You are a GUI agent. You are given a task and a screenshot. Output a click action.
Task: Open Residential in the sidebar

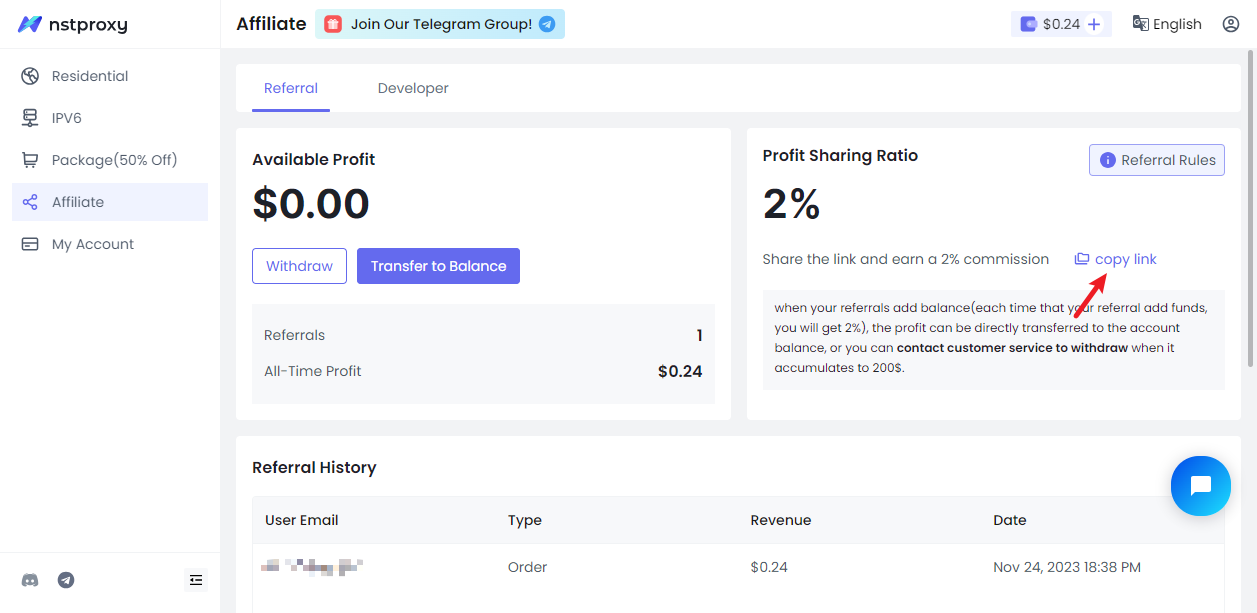(90, 76)
